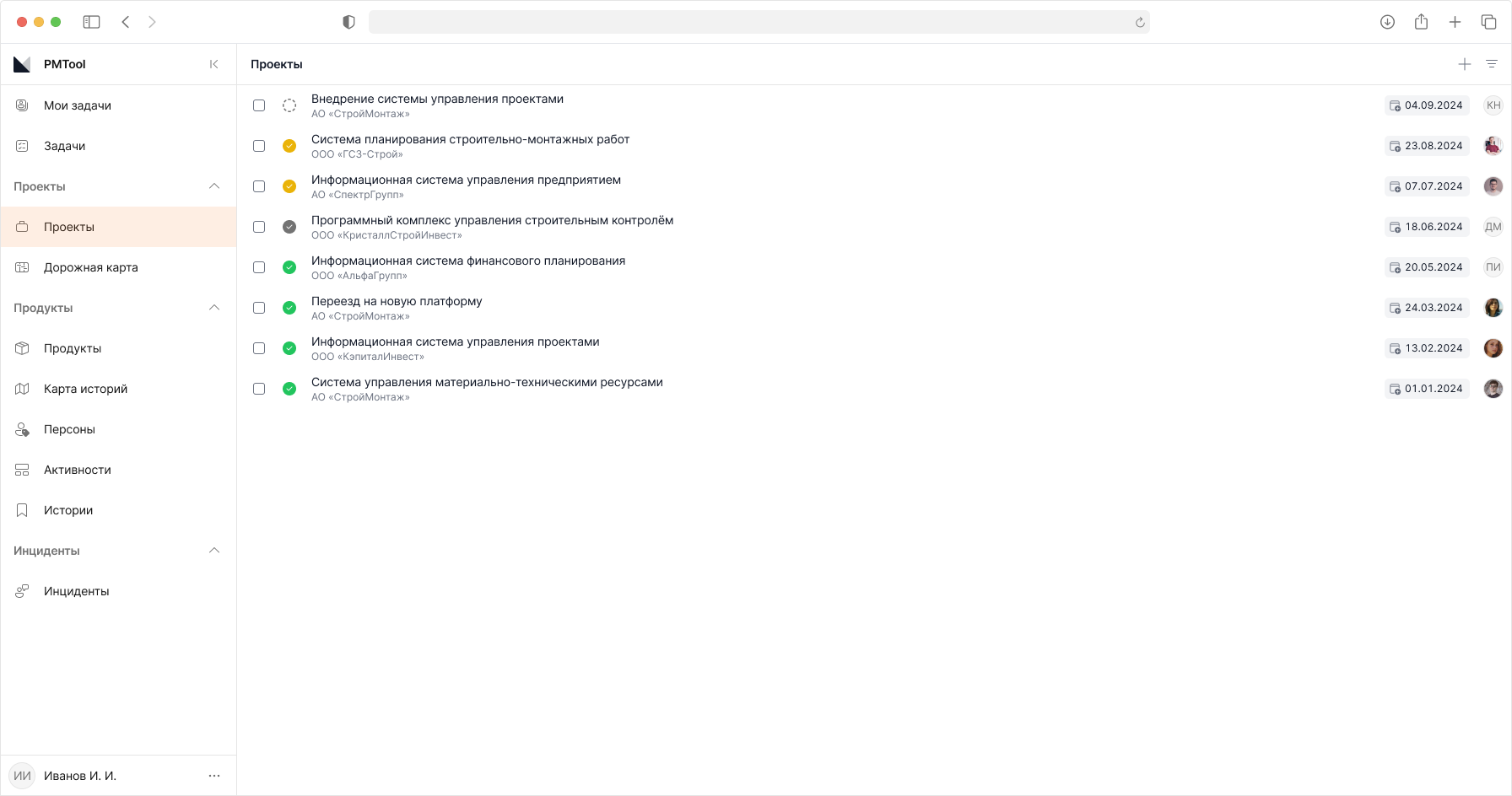Image resolution: width=1512 pixels, height=796 pixels.
Task: Collapse the Инциденты section chevron
Action: coord(214,551)
